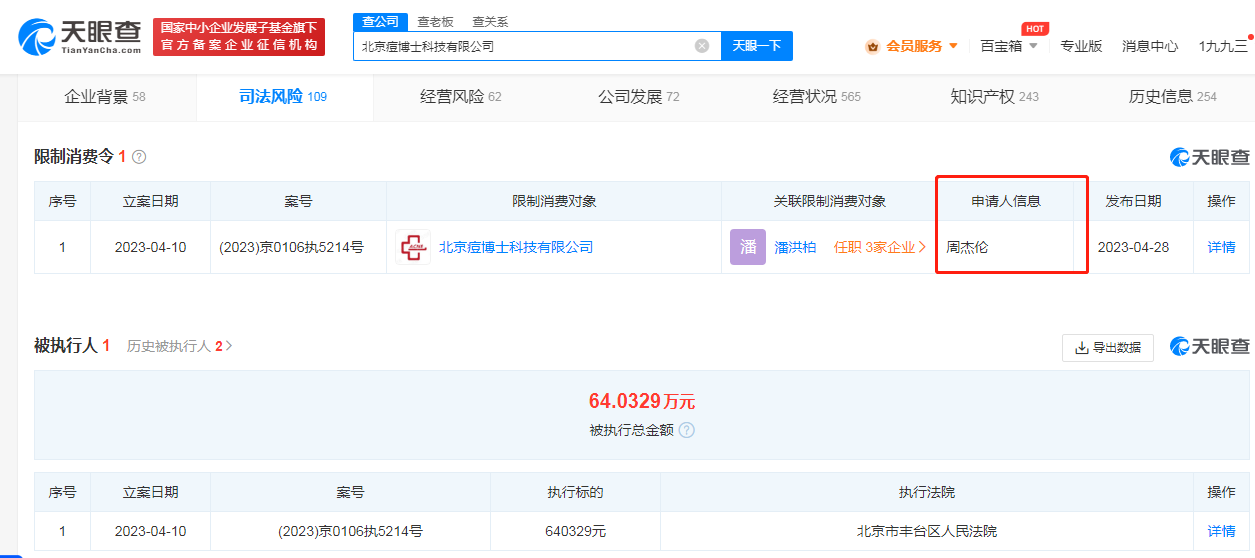Click the 国家中小企业发展子基金 banner badge
Viewport: 1255px width, 558px height.
[239, 37]
